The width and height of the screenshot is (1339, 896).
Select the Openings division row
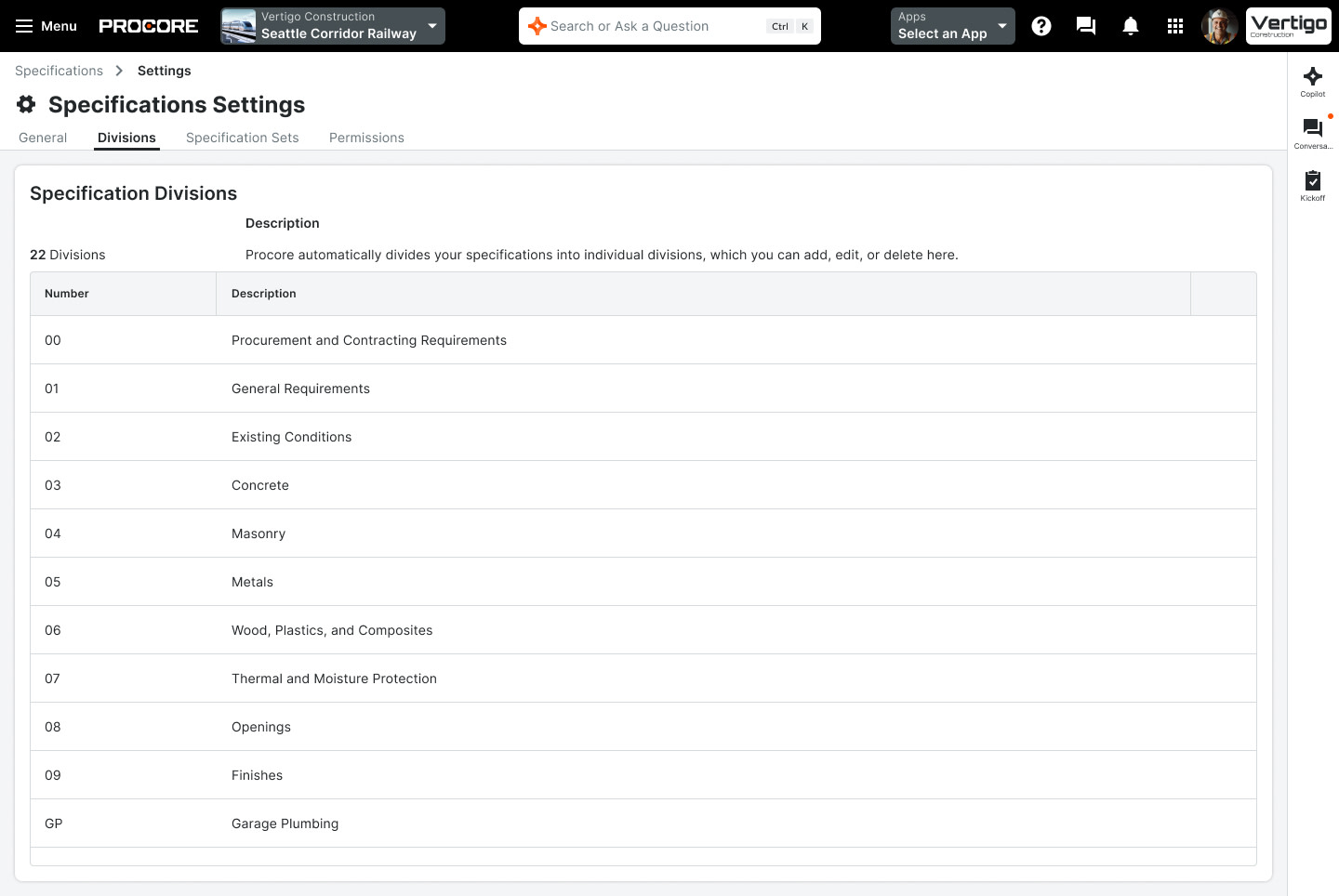point(643,727)
